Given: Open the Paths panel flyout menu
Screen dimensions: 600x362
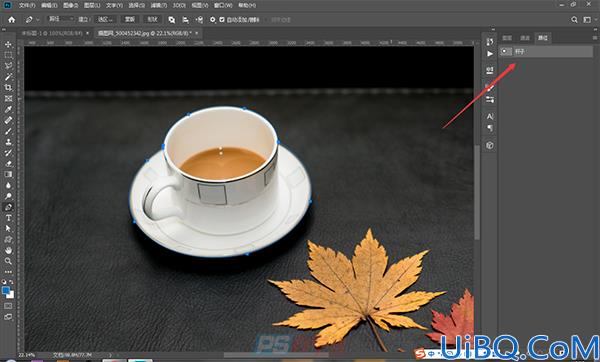Looking at the screenshot, I should [595, 38].
